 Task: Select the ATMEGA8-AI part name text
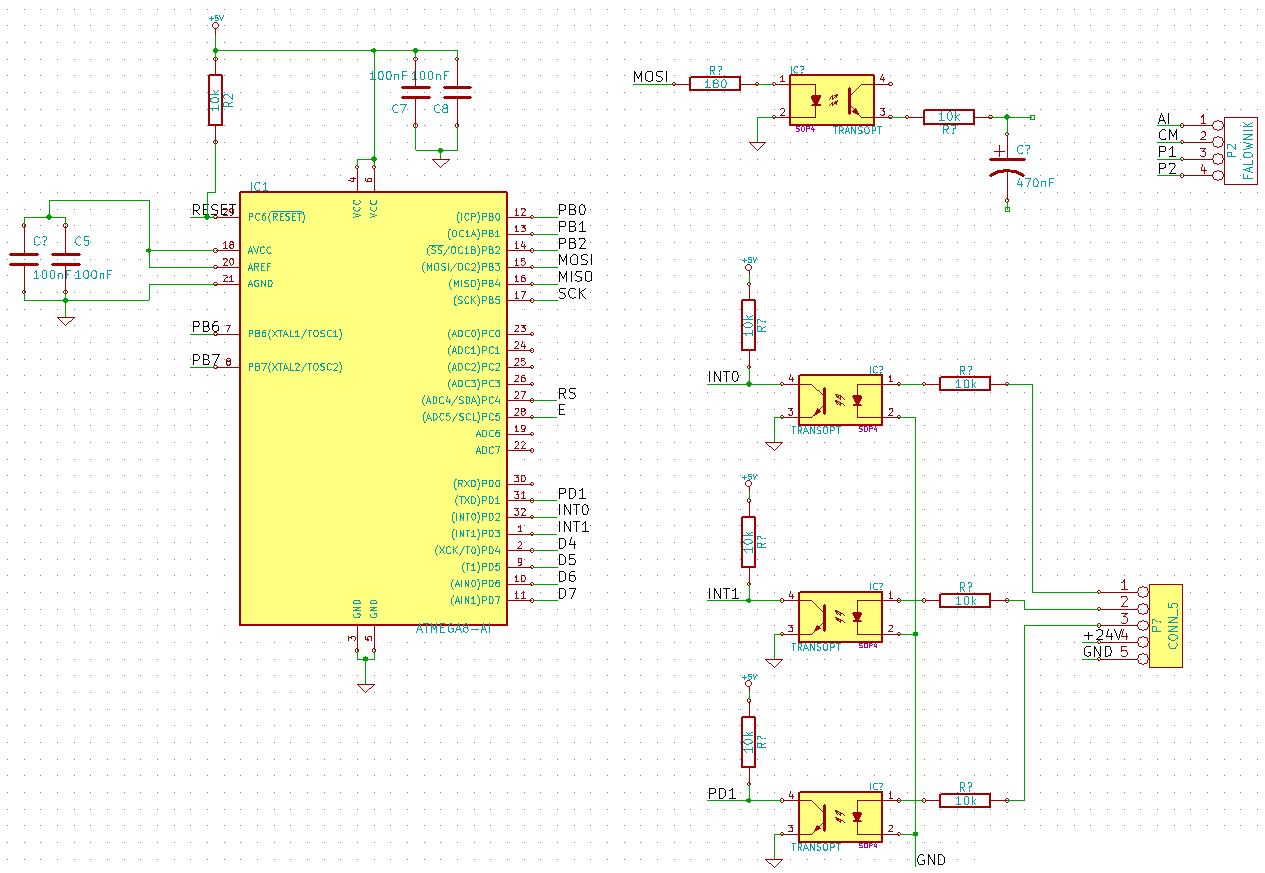point(453,629)
